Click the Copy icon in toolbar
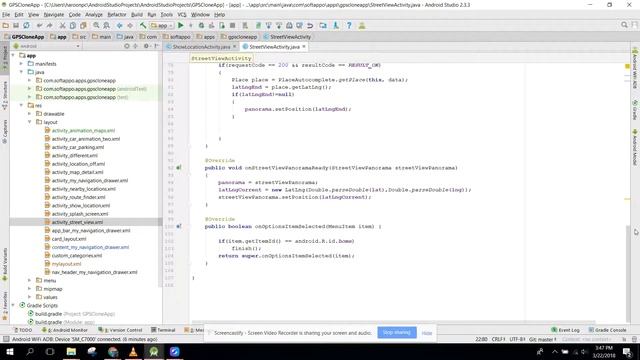Image resolution: width=640 pixels, height=360 pixels. pyautogui.click(x=73, y=25)
